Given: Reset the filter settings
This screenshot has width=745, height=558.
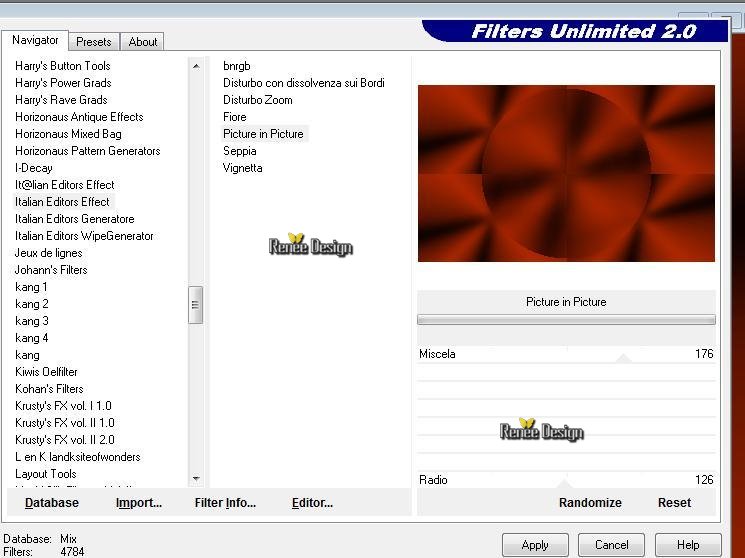Looking at the screenshot, I should coord(674,502).
